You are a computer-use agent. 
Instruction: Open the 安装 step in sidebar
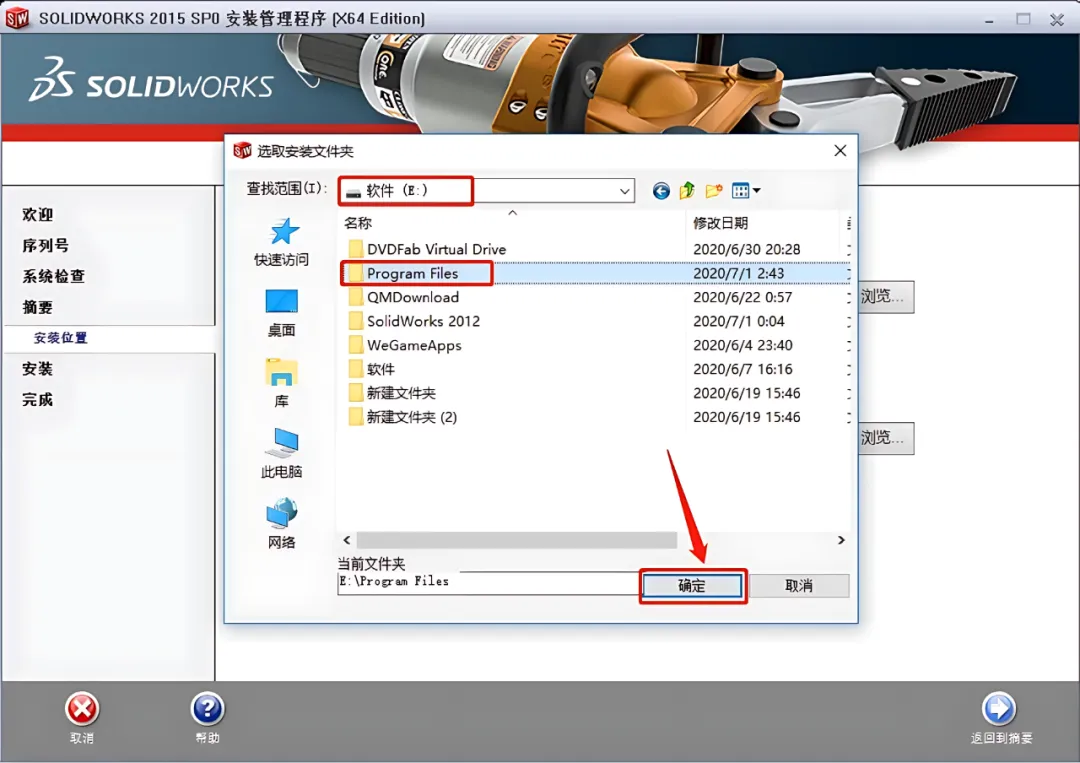(38, 369)
